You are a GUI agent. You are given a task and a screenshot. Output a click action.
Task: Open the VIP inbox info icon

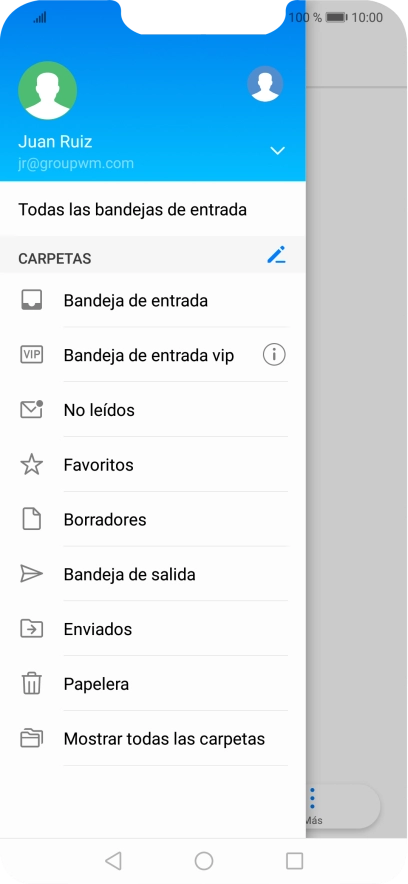point(274,355)
